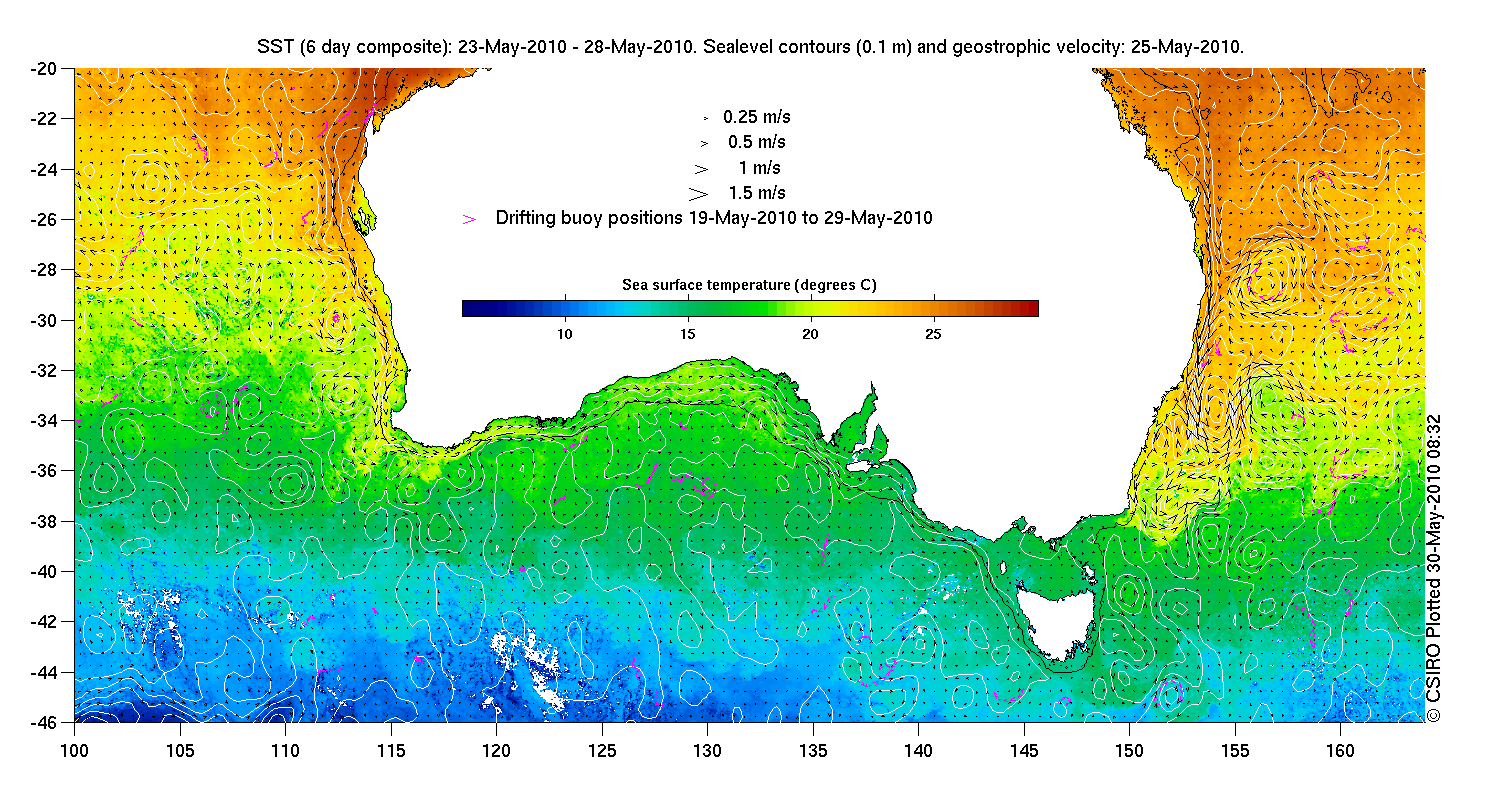Screen dimensions: 1500x790
Task: Click the colorbar tick label 15
Action: tap(687, 332)
